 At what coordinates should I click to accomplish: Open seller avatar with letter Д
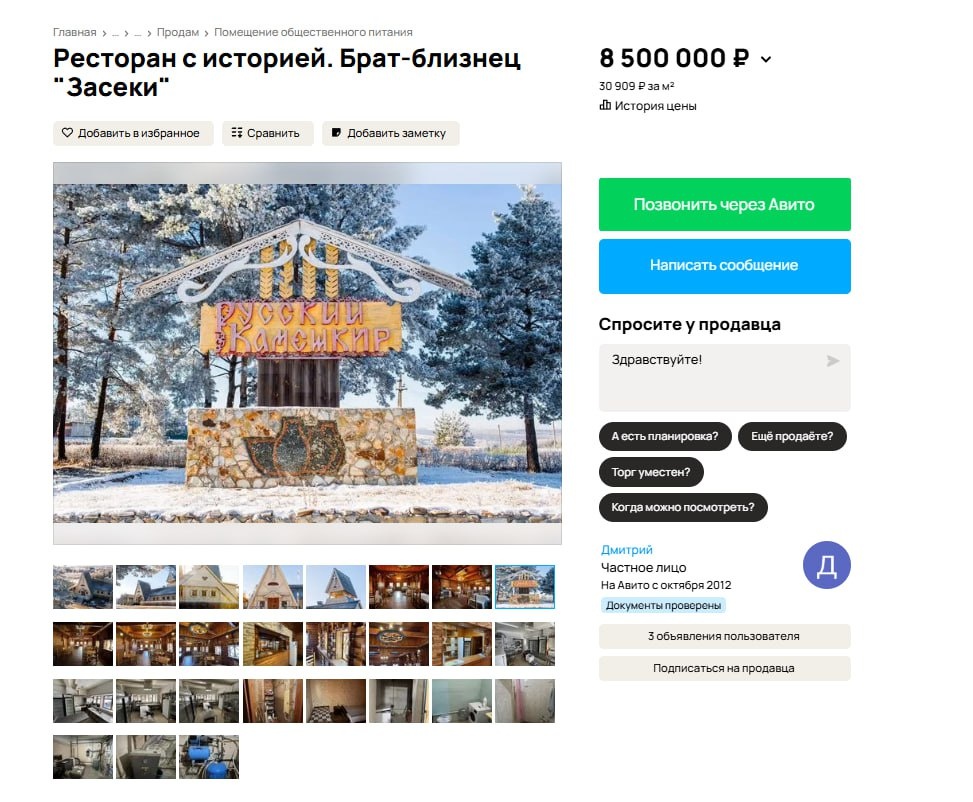pos(827,565)
